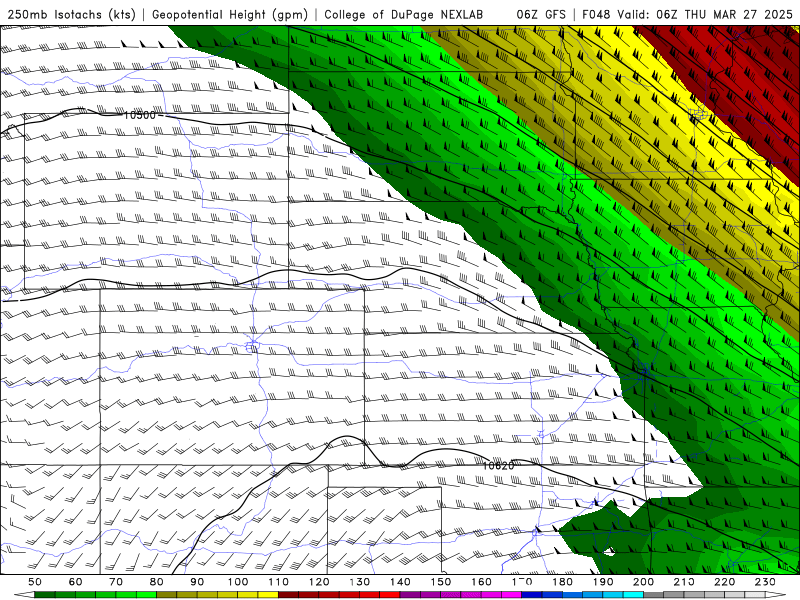The height and width of the screenshot is (600, 800).
Task: Click the 80 value on the color scale
Action: click(x=157, y=582)
